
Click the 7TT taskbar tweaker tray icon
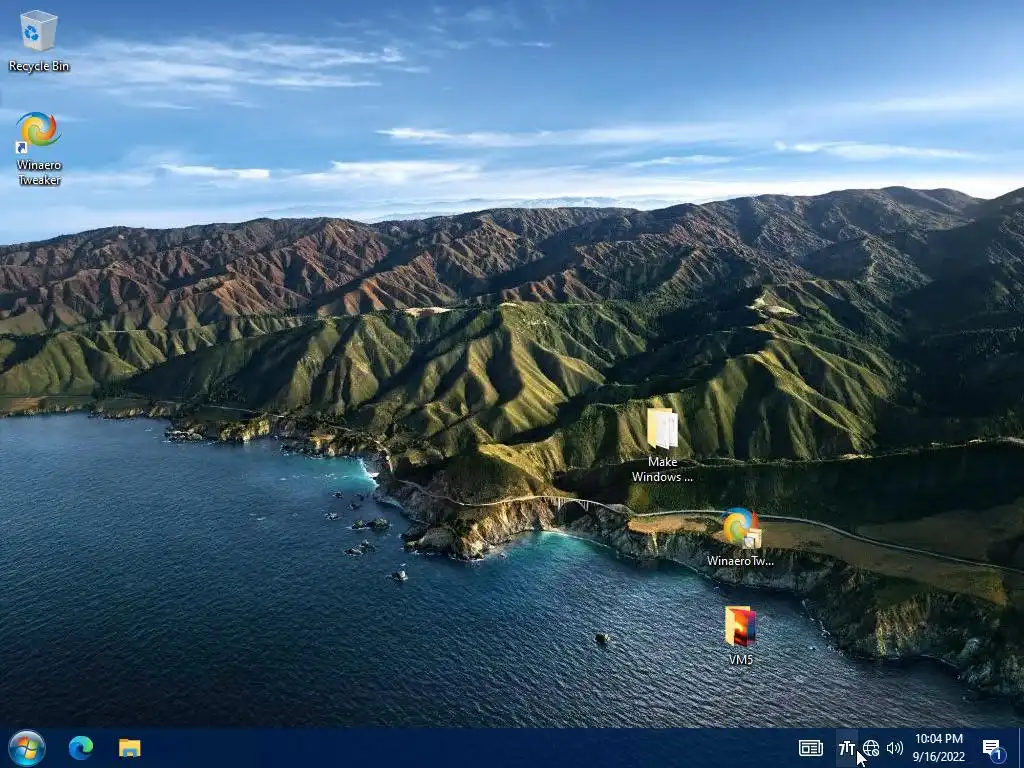pyautogui.click(x=847, y=748)
